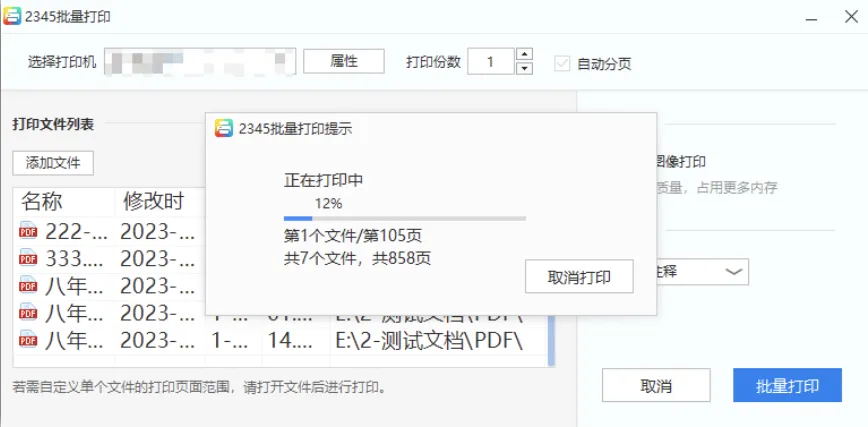The width and height of the screenshot is (868, 427).
Task: Click PDF icon in row with path E:\2-测试文档\PDF\
Action: coord(28,338)
